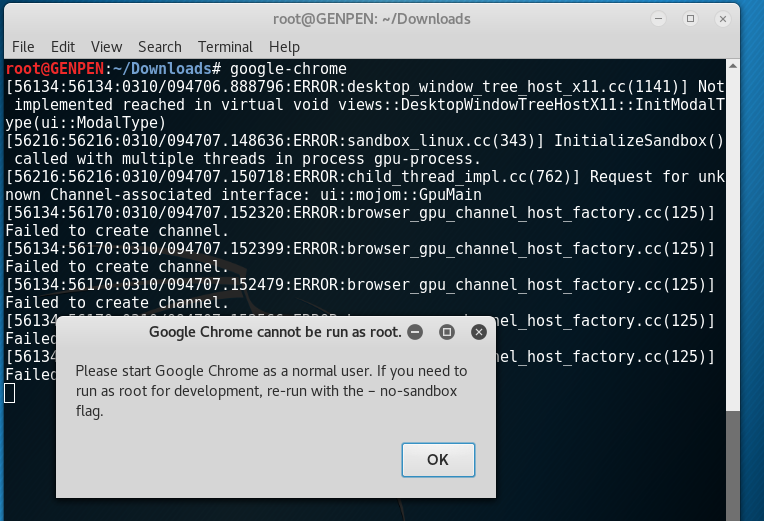The image size is (764, 521).
Task: Click the child_thread_impl.cc(762) error line
Action: click(364, 186)
